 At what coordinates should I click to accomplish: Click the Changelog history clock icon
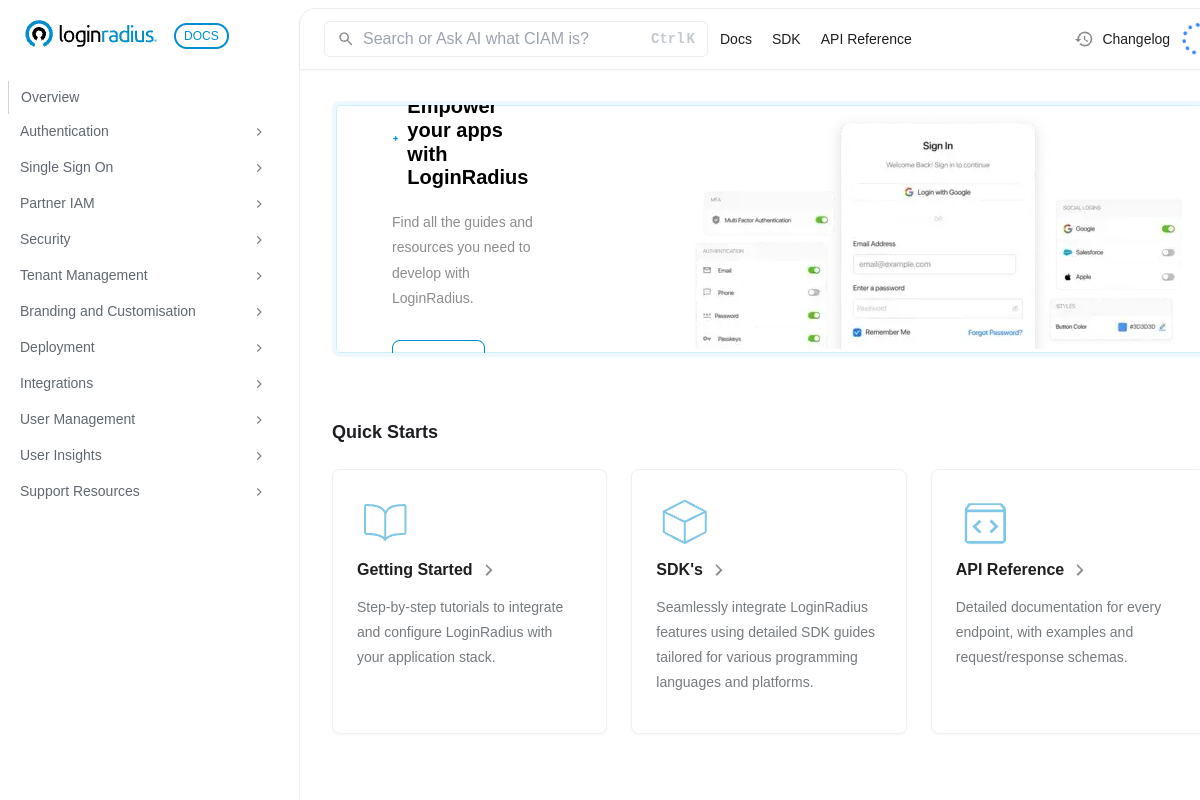click(x=1084, y=39)
